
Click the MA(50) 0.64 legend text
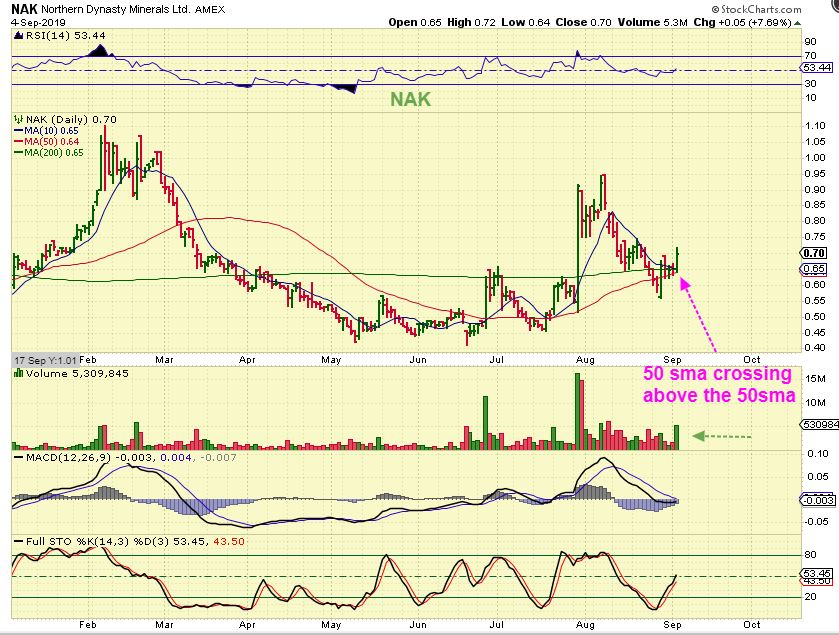51,142
